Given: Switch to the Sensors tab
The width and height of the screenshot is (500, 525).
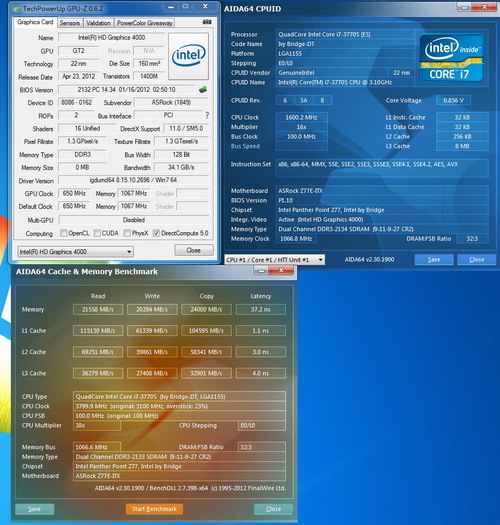Looking at the screenshot, I should click(x=70, y=23).
